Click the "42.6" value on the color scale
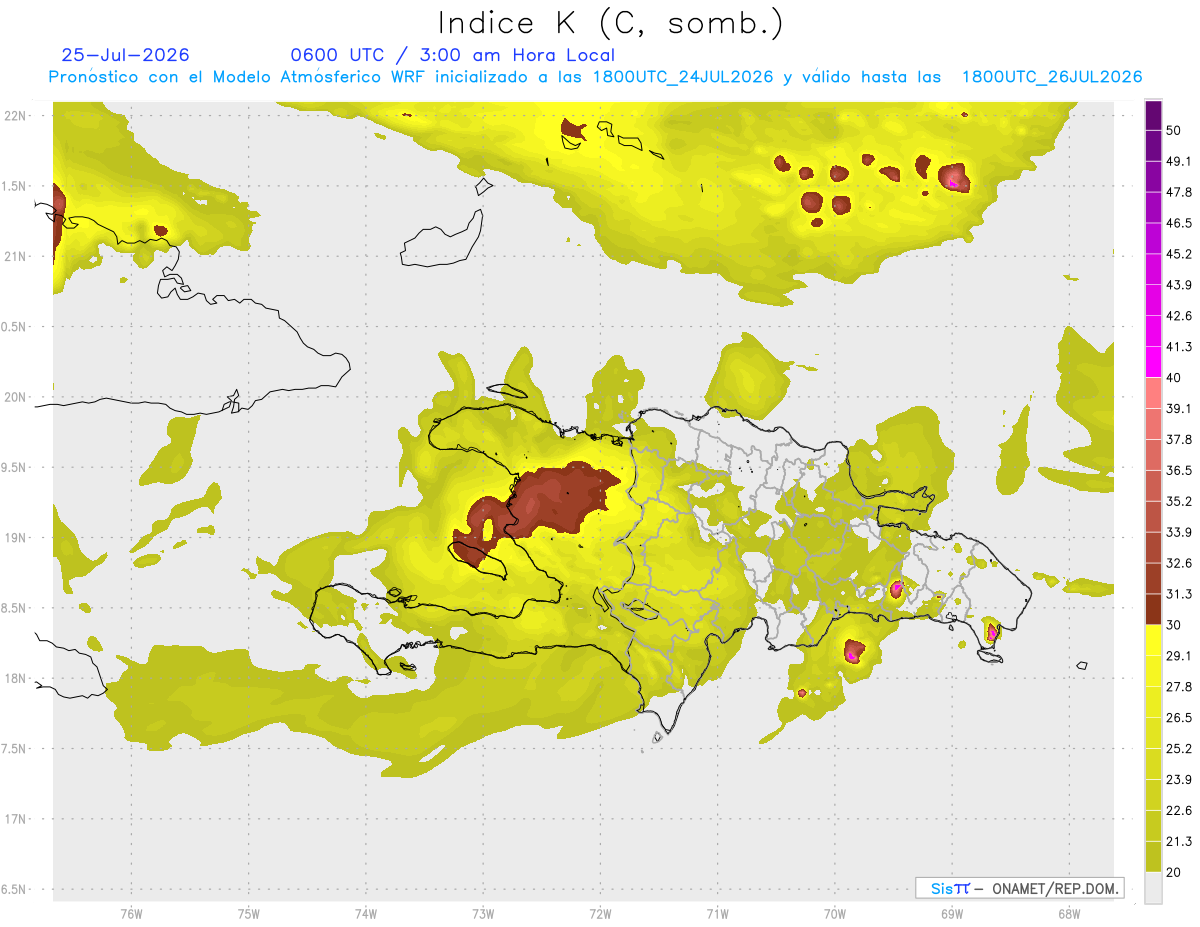1200x927 pixels. click(1179, 316)
